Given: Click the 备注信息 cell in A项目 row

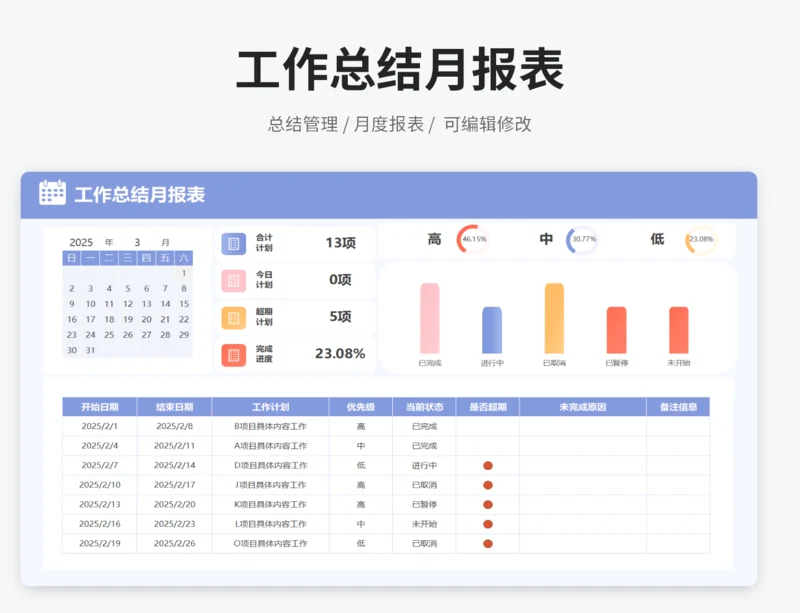Looking at the screenshot, I should 678,446.
